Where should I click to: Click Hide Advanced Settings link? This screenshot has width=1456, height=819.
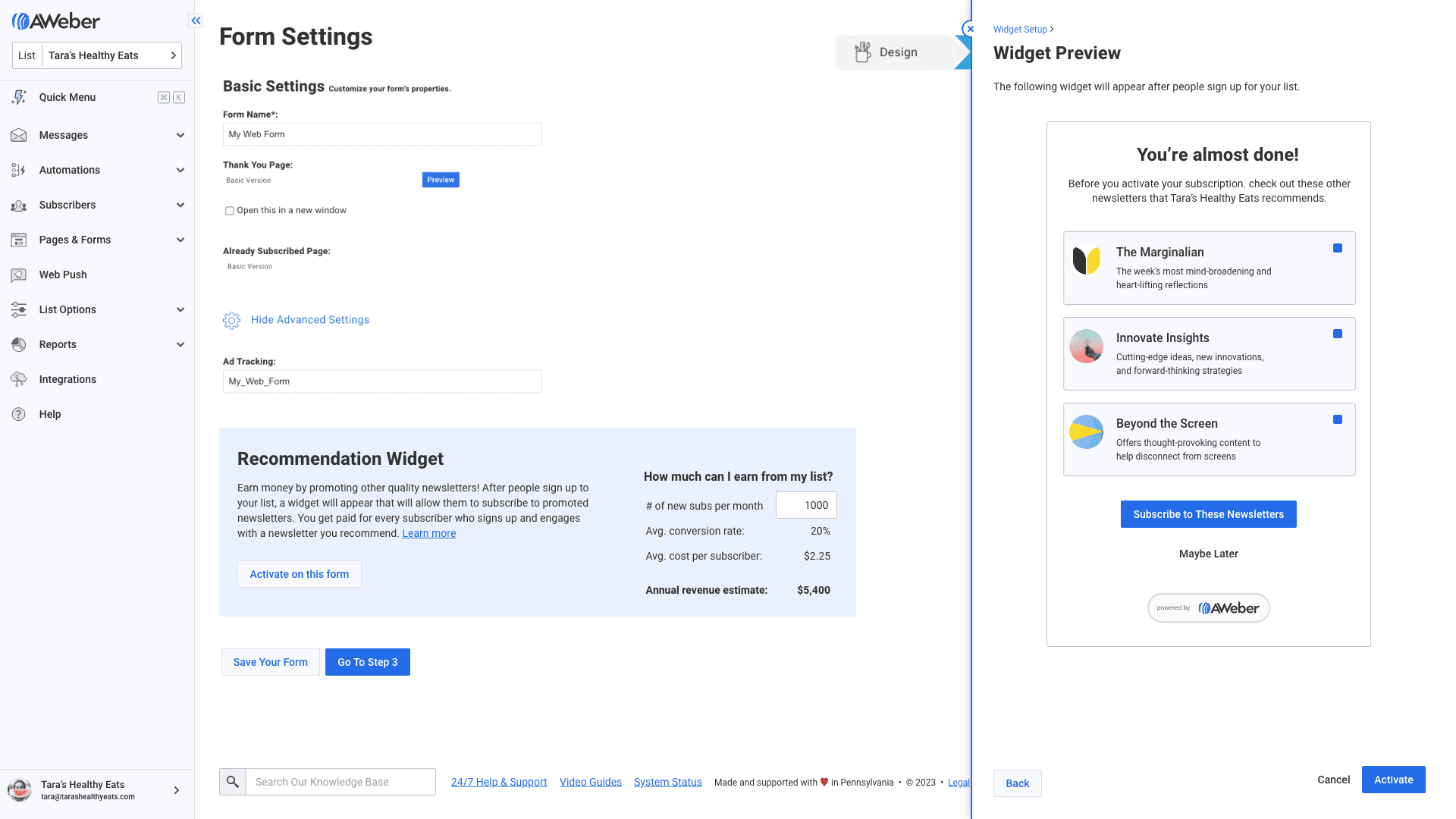point(310,320)
